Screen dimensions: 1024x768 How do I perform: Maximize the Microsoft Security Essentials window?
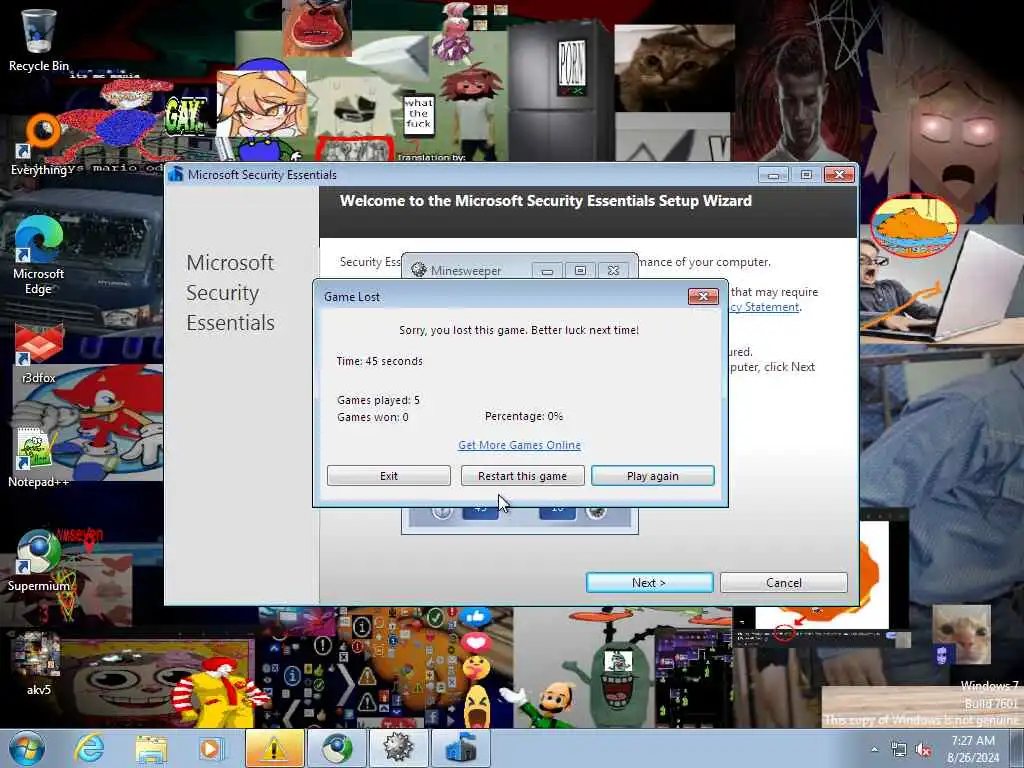coord(807,174)
